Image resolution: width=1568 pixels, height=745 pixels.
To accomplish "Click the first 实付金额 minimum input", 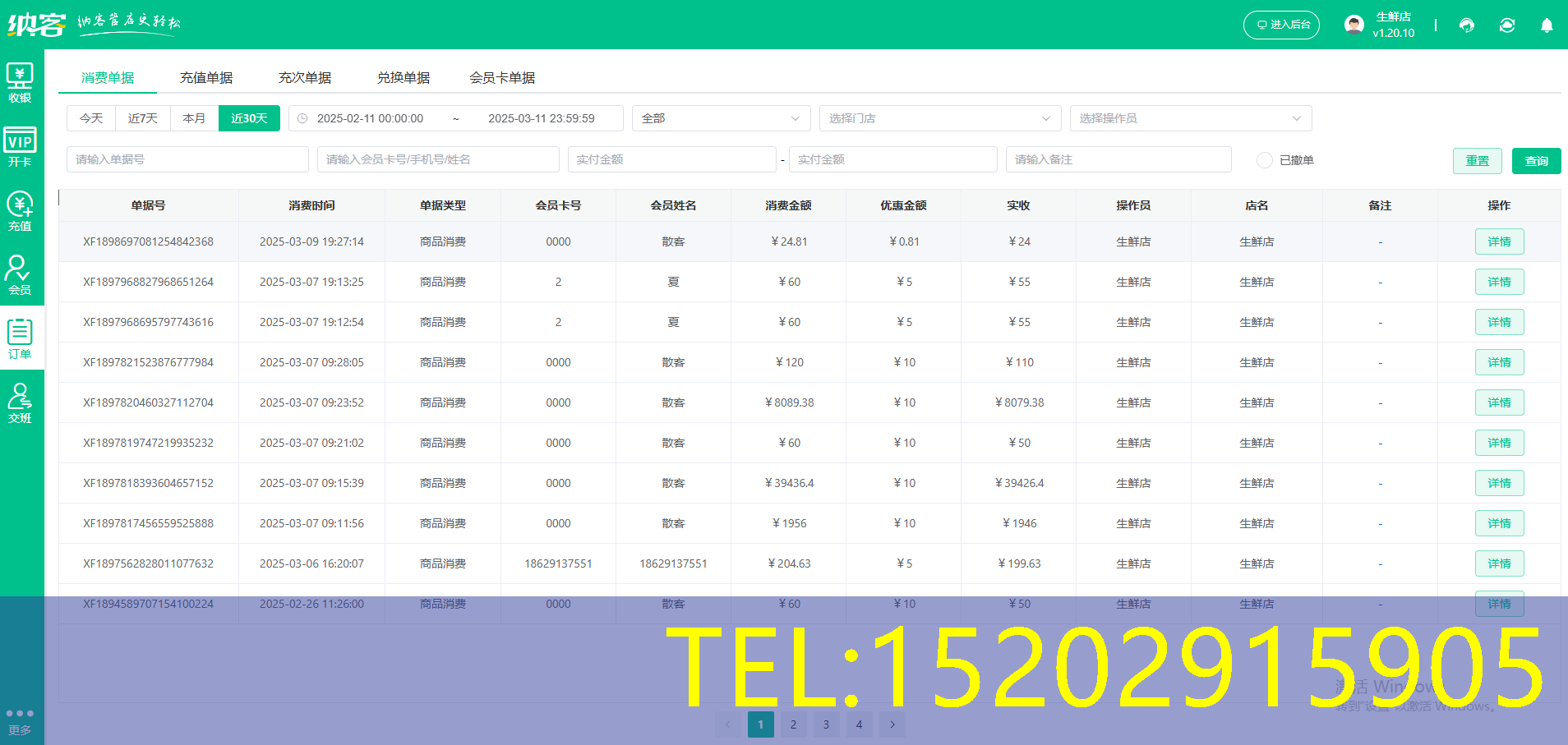I will [672, 159].
